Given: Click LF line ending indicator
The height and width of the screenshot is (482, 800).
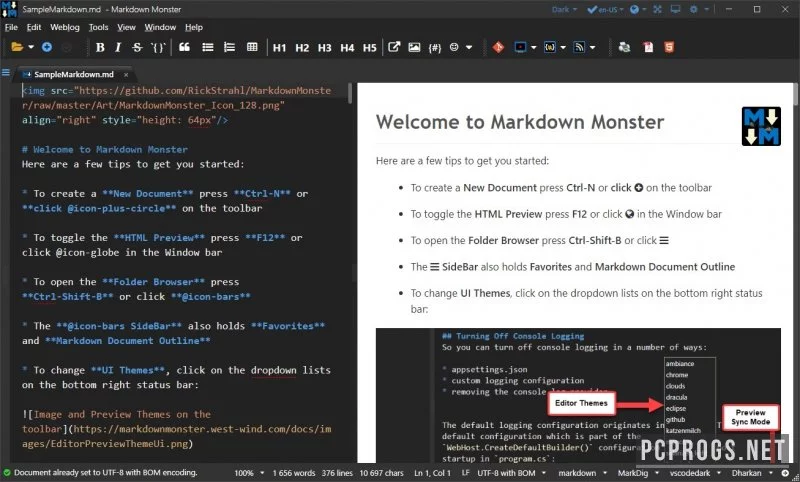Looking at the screenshot, I should 465,473.
